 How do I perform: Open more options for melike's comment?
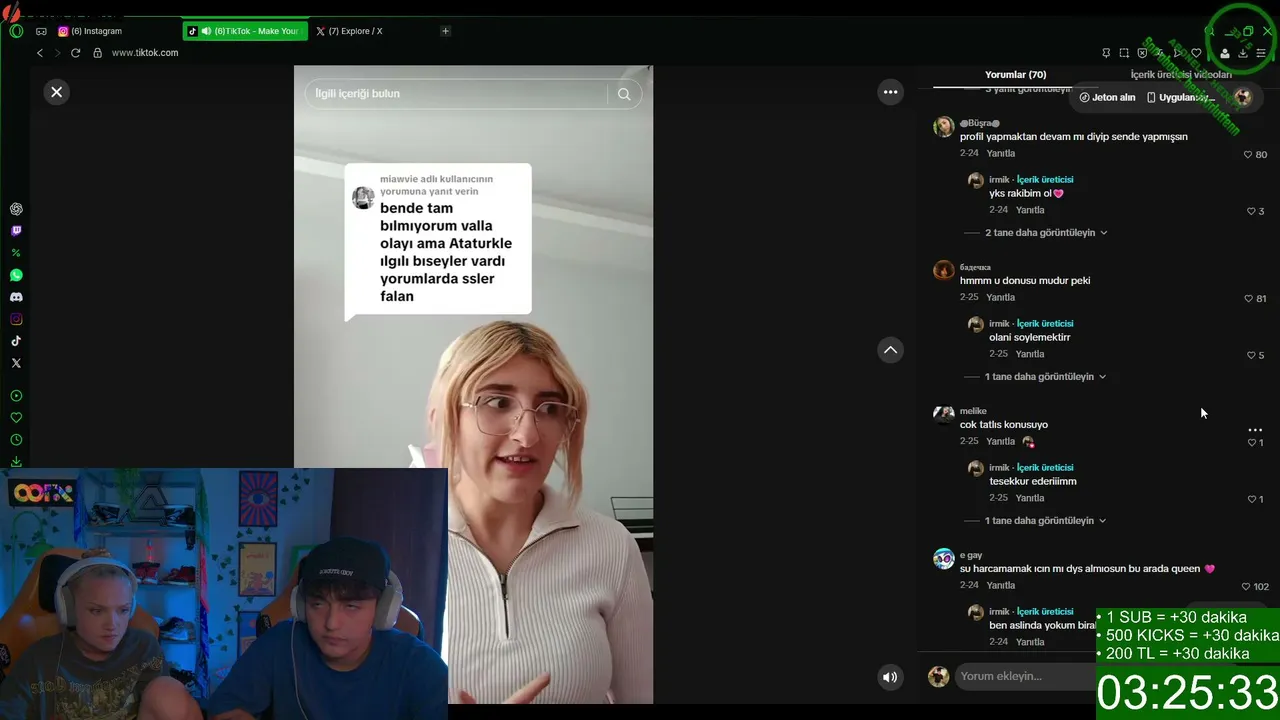[x=1255, y=430]
